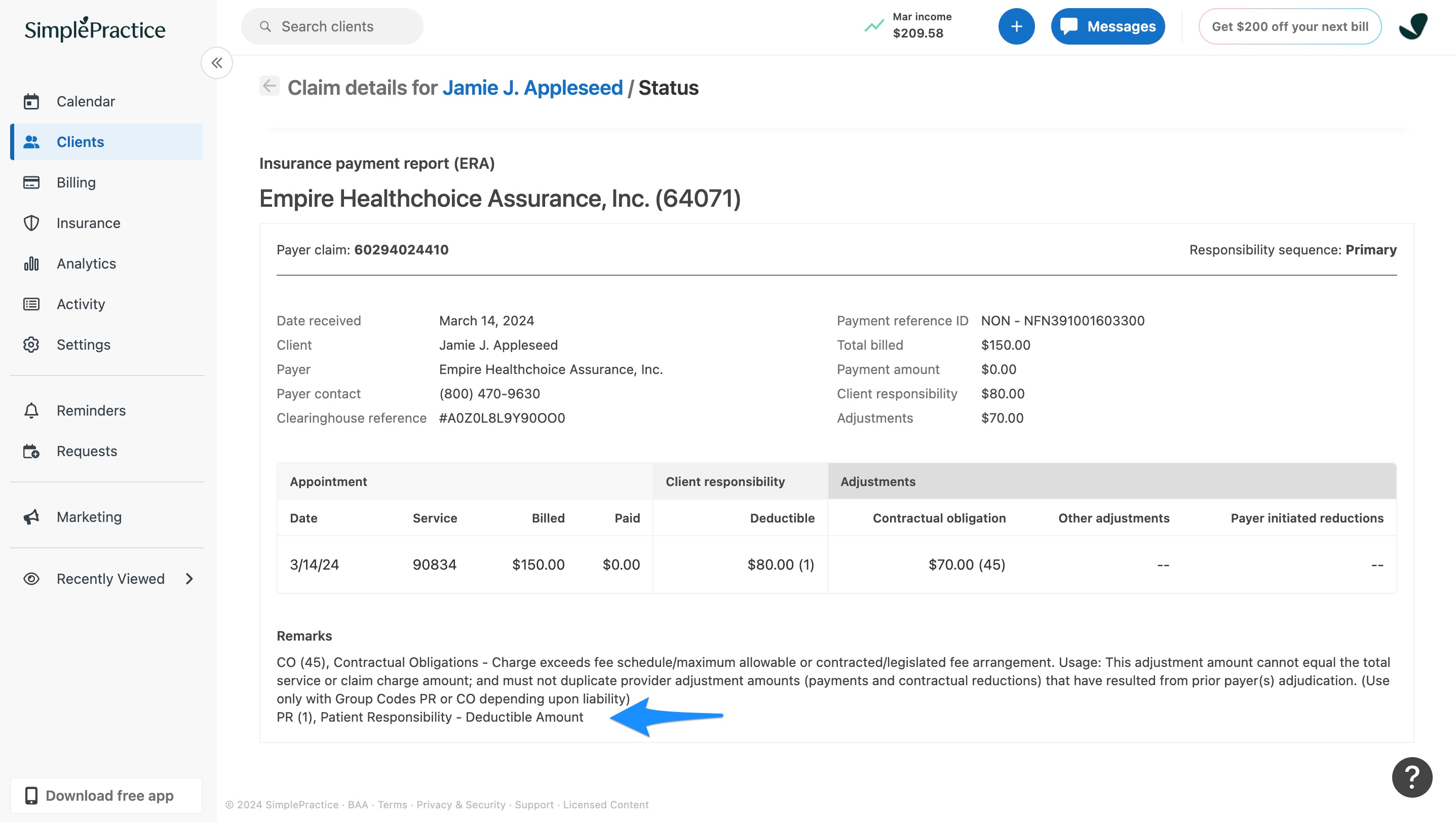Click the SimplePractice logo
This screenshot has width=1456, height=822.
point(95,29)
